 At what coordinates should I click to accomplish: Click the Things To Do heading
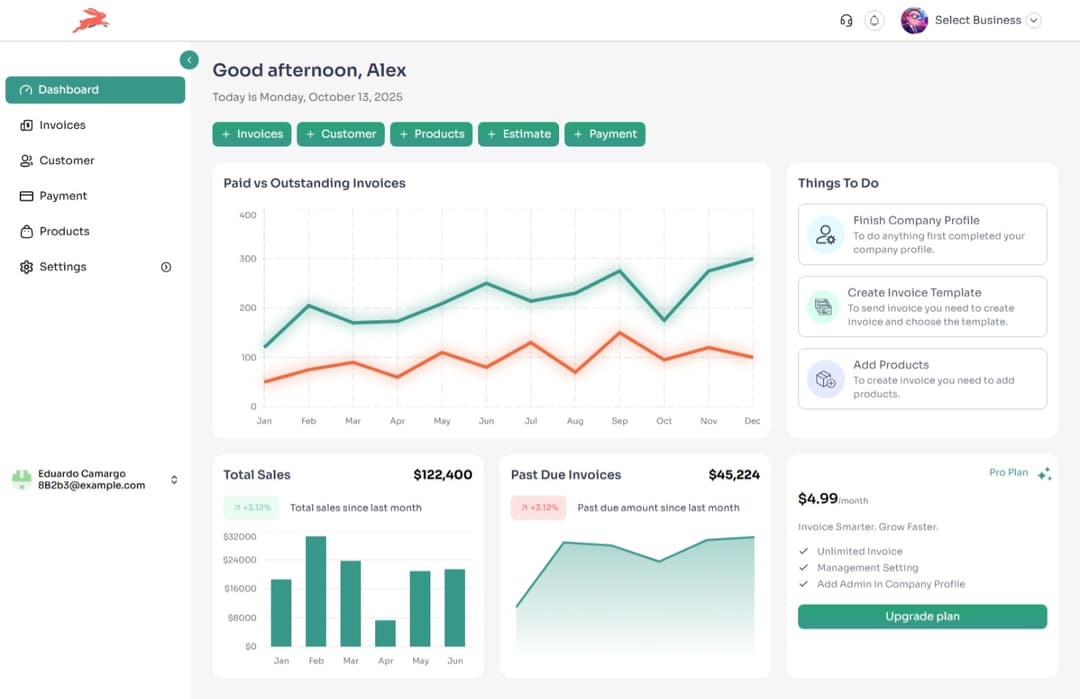click(838, 183)
